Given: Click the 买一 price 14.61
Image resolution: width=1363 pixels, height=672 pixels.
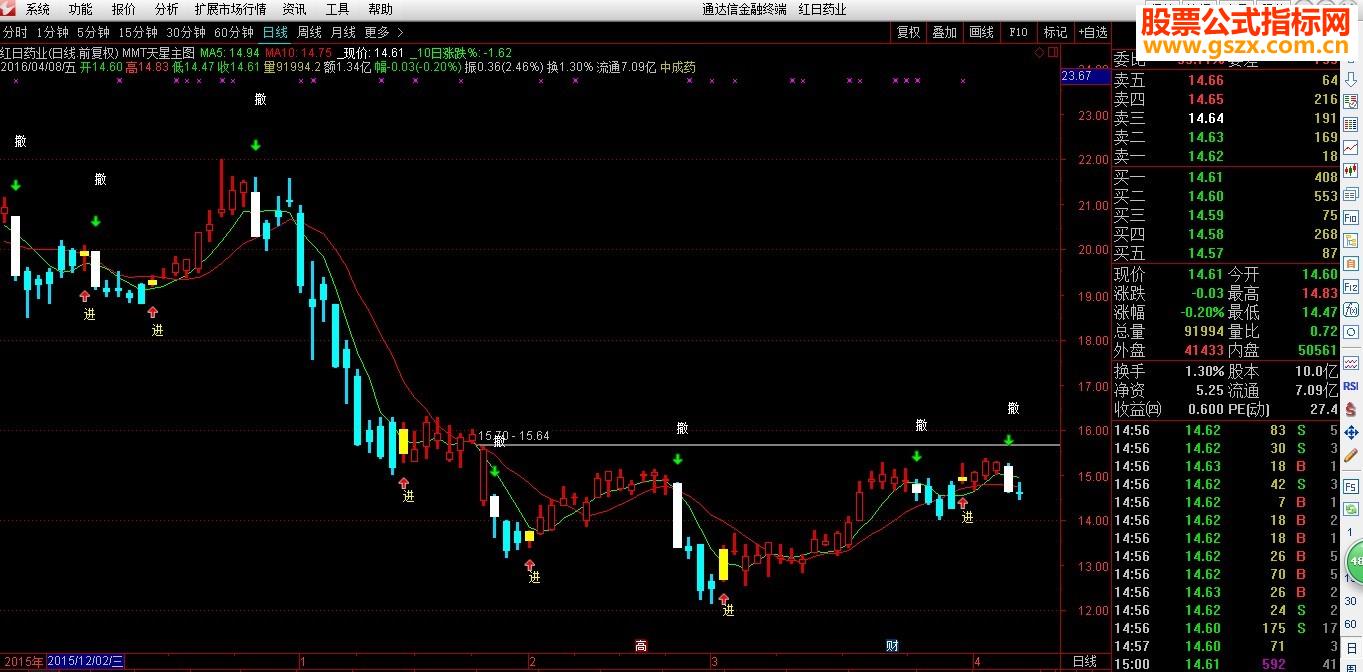Looking at the screenshot, I should point(1206,177).
